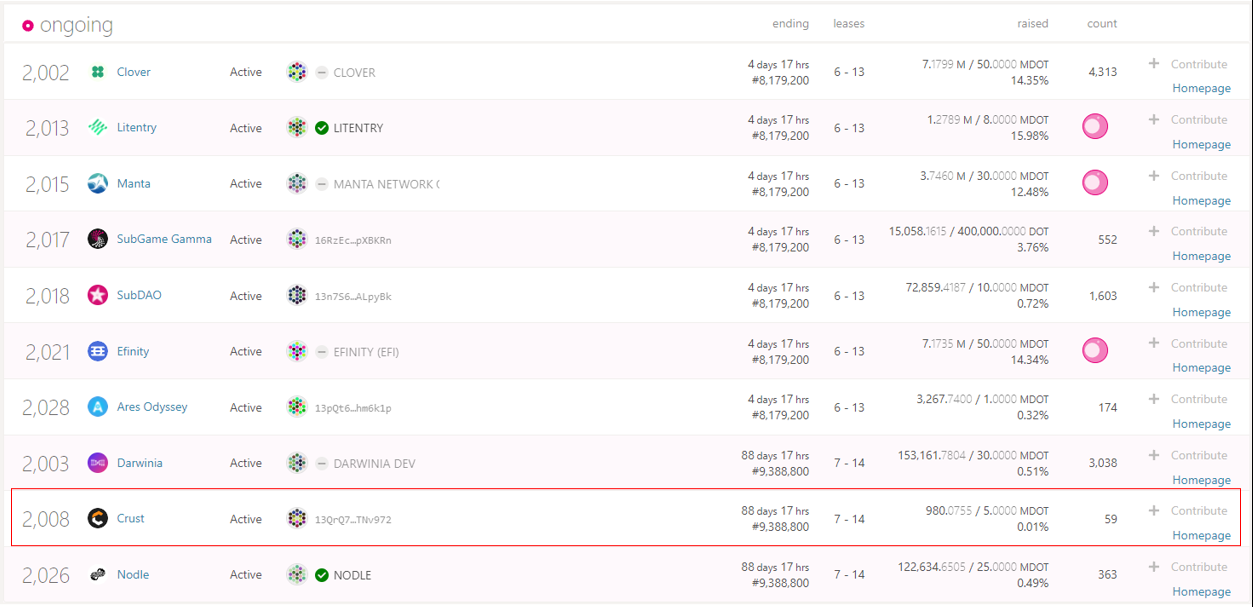Click the Crust logo icon
This screenshot has width=1253, height=607.
tap(97, 518)
